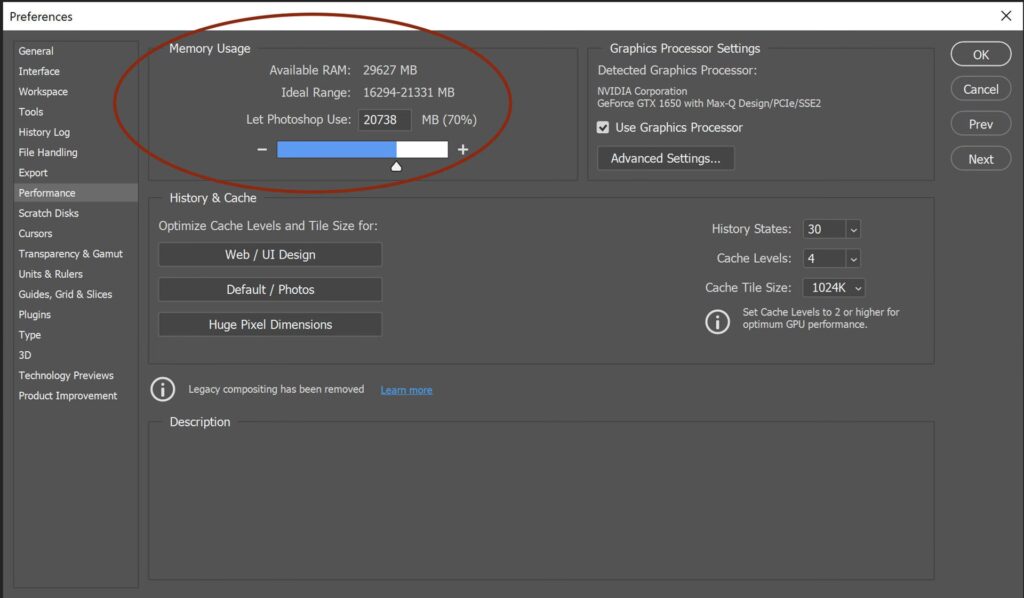Click the info icon near cache levels tip

718,322
